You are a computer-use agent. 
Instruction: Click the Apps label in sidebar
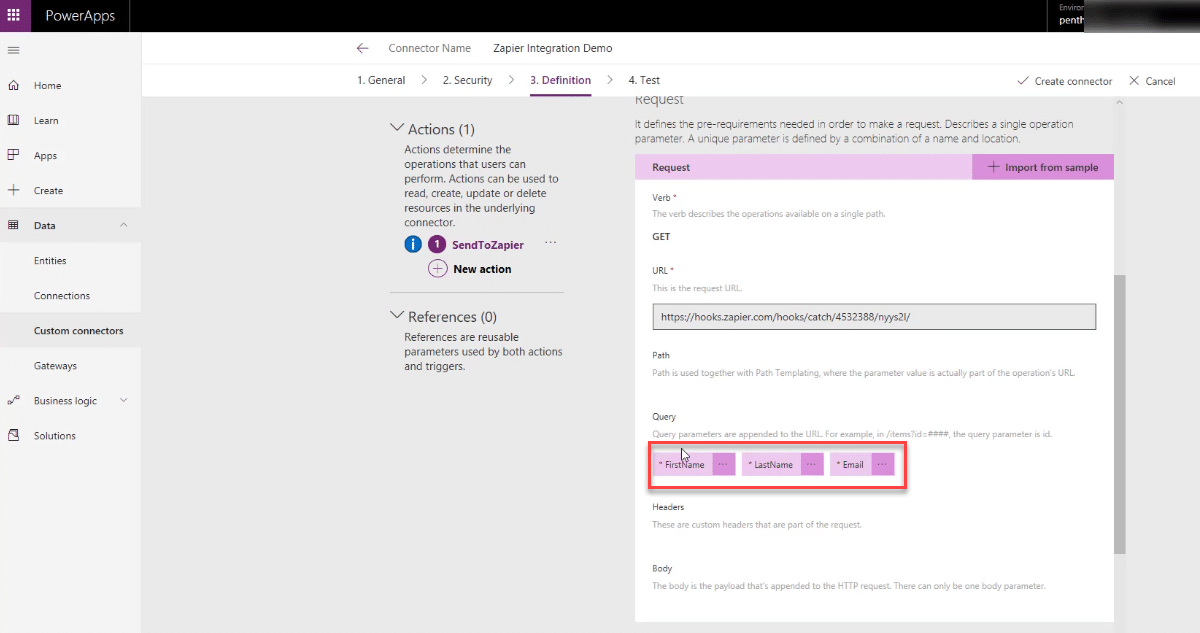[x=45, y=156]
